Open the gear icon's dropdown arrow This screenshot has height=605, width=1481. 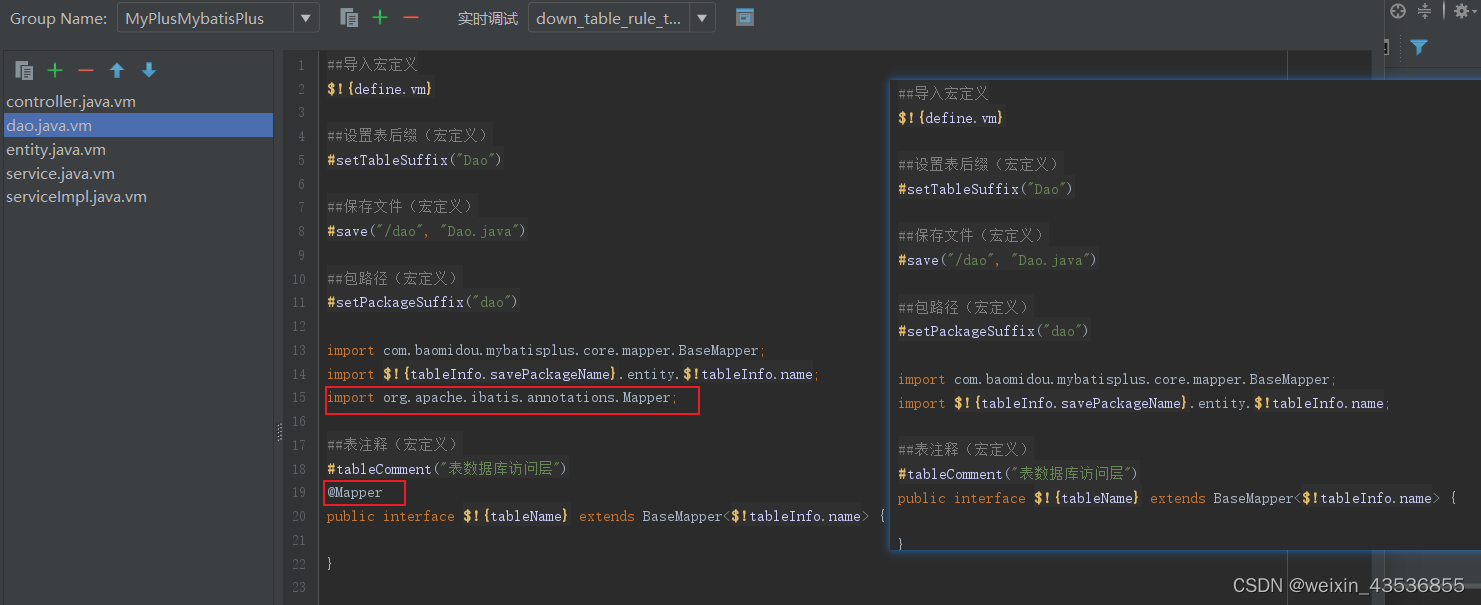click(x=1472, y=10)
